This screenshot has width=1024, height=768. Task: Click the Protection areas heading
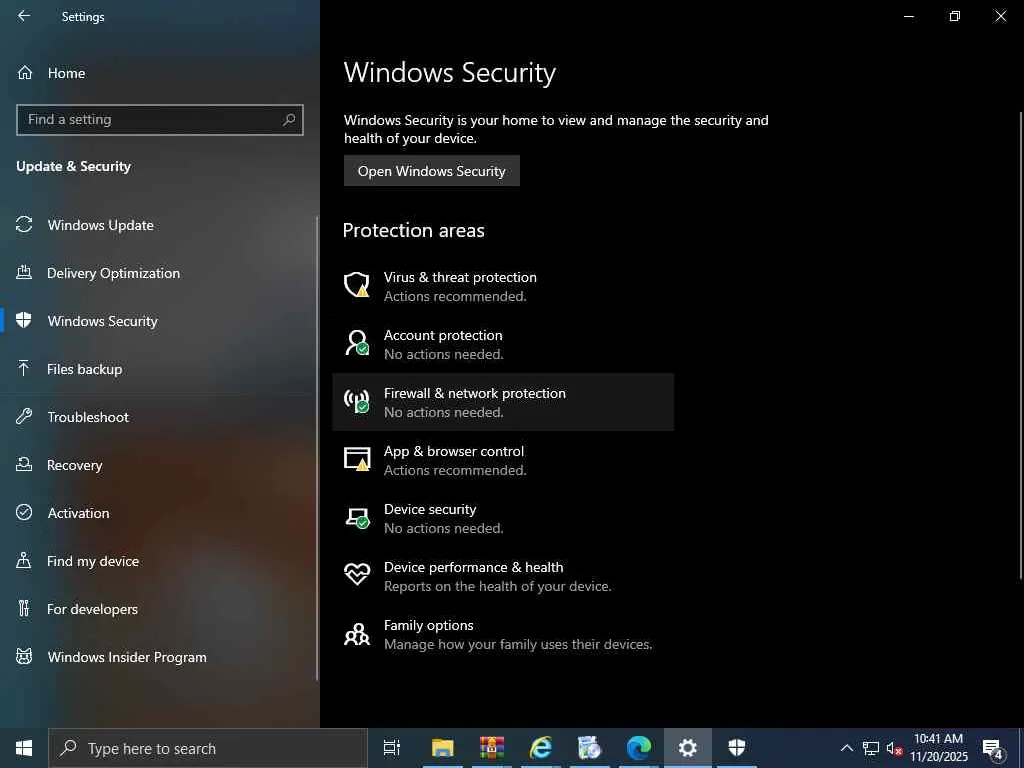pyautogui.click(x=413, y=230)
